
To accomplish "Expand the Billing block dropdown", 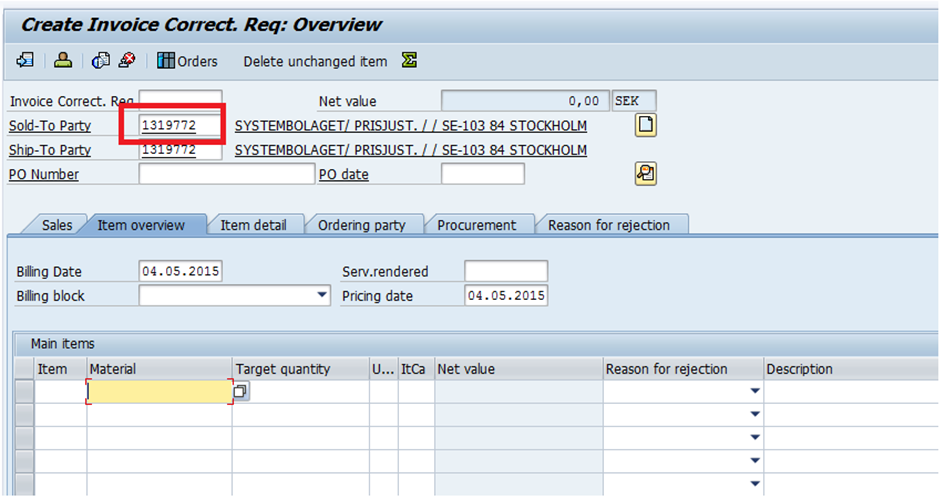I will [322, 296].
